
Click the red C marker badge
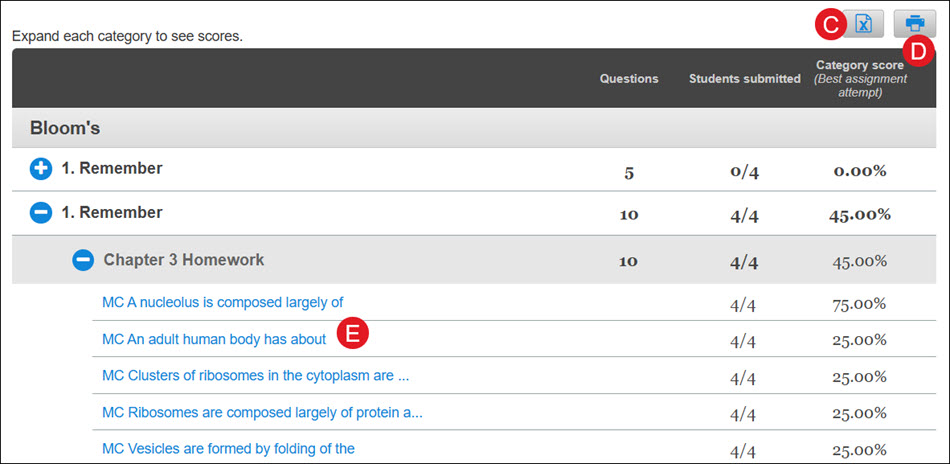pyautogui.click(x=831, y=25)
